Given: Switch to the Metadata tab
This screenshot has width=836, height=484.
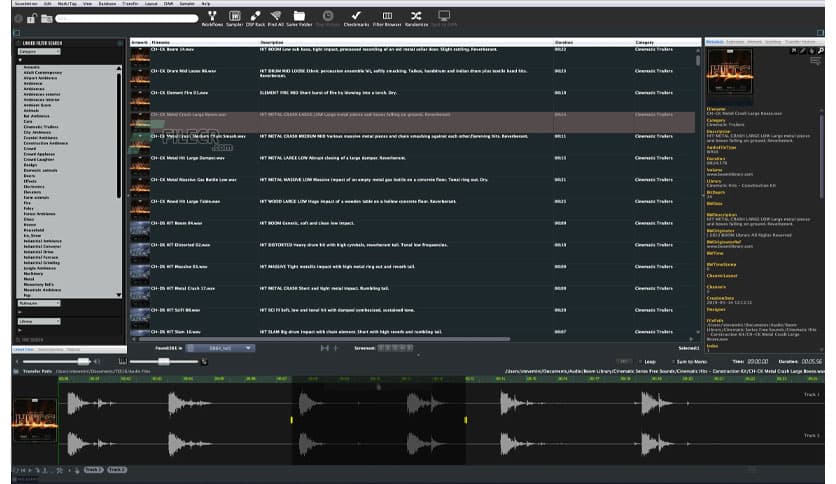Looking at the screenshot, I should pyautogui.click(x=714, y=42).
